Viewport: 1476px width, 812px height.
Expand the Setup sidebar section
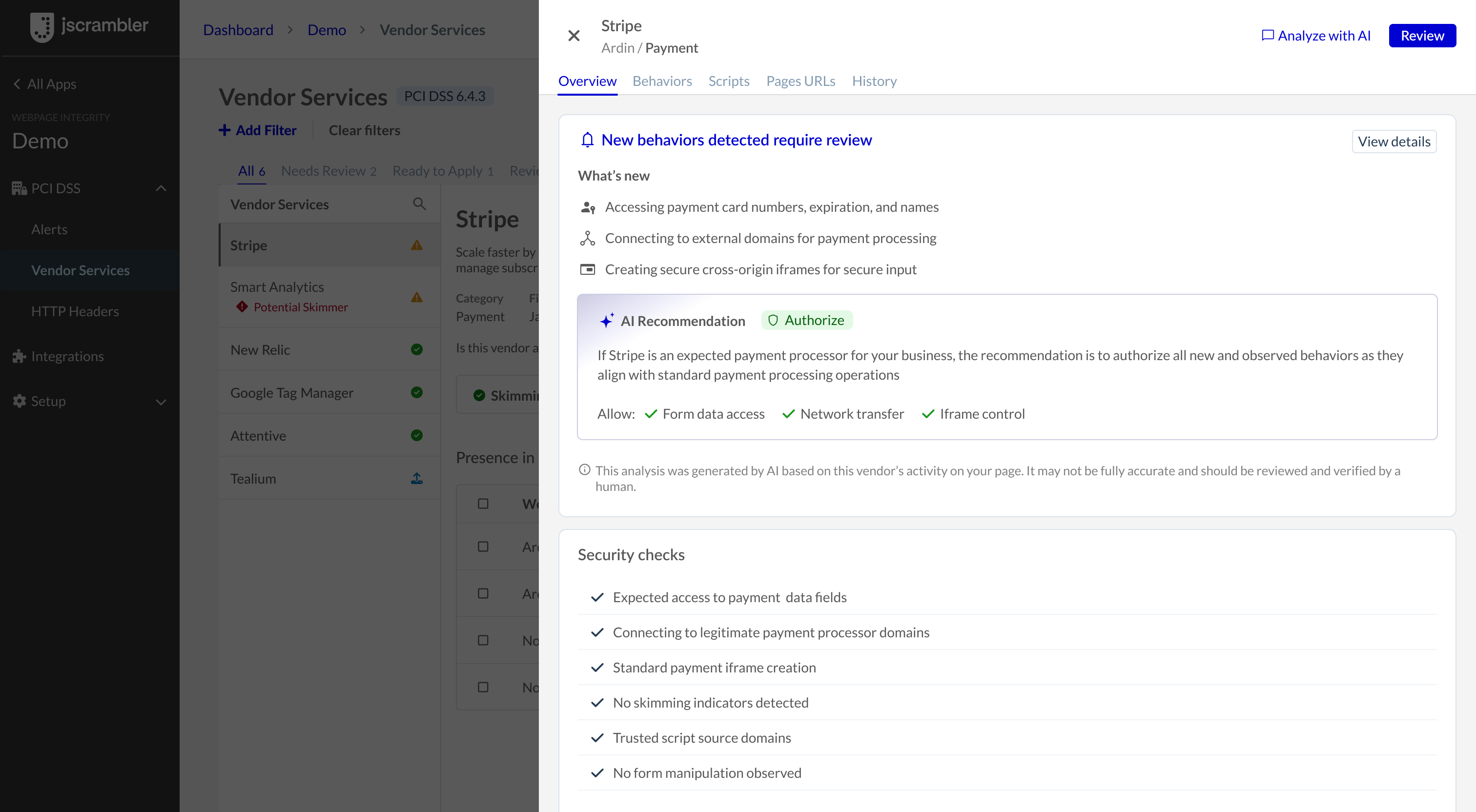pyautogui.click(x=161, y=401)
